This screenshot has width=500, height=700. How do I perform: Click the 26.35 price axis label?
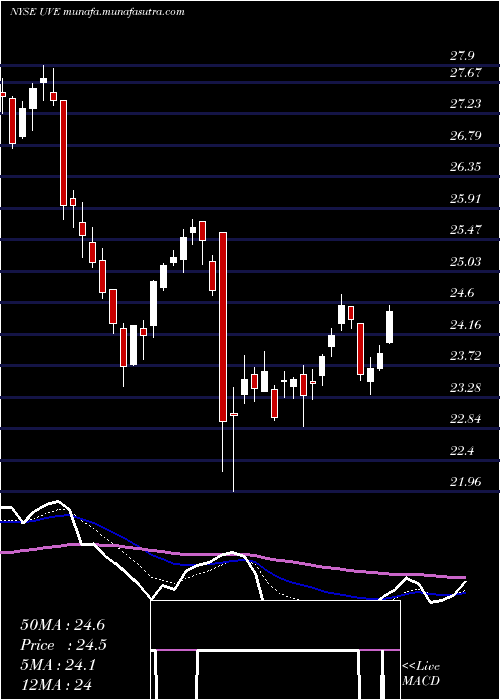click(x=465, y=167)
